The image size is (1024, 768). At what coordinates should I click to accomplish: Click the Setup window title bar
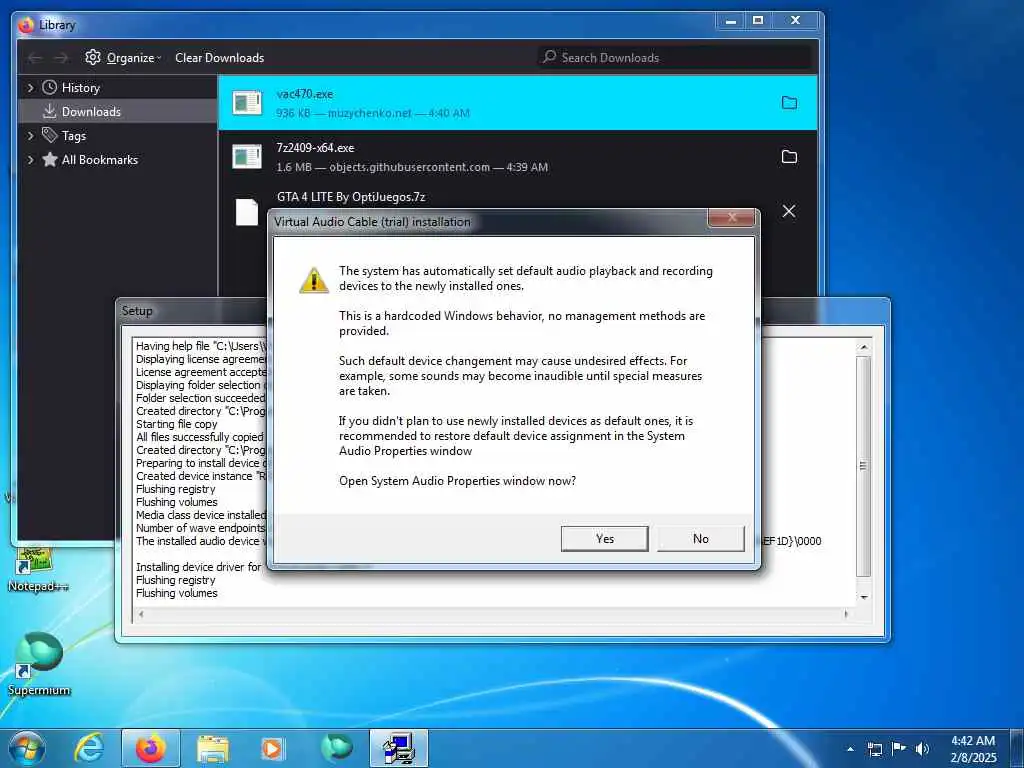[x=191, y=311]
